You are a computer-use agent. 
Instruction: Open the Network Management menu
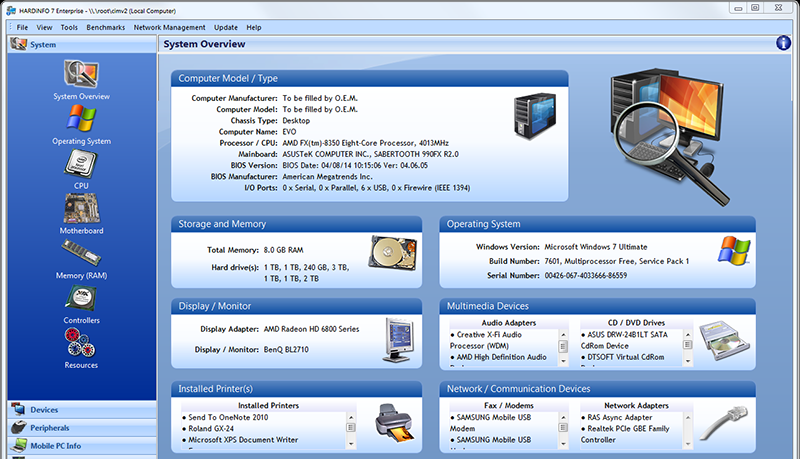(x=169, y=28)
